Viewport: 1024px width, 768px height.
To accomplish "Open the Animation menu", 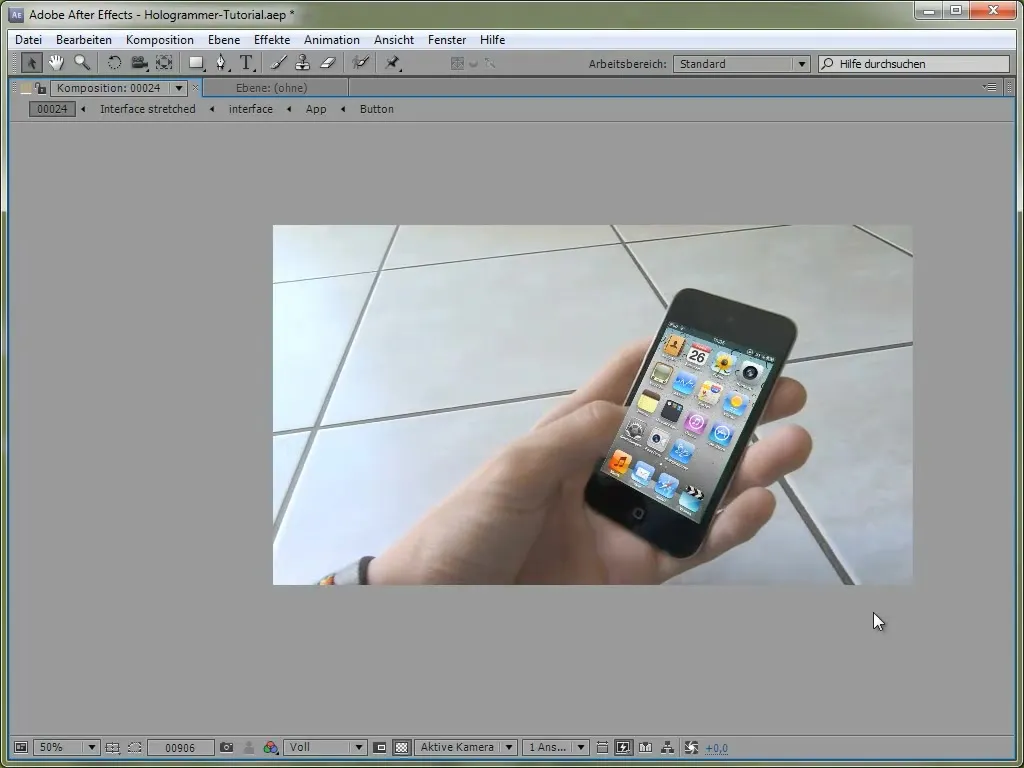I will [x=331, y=40].
